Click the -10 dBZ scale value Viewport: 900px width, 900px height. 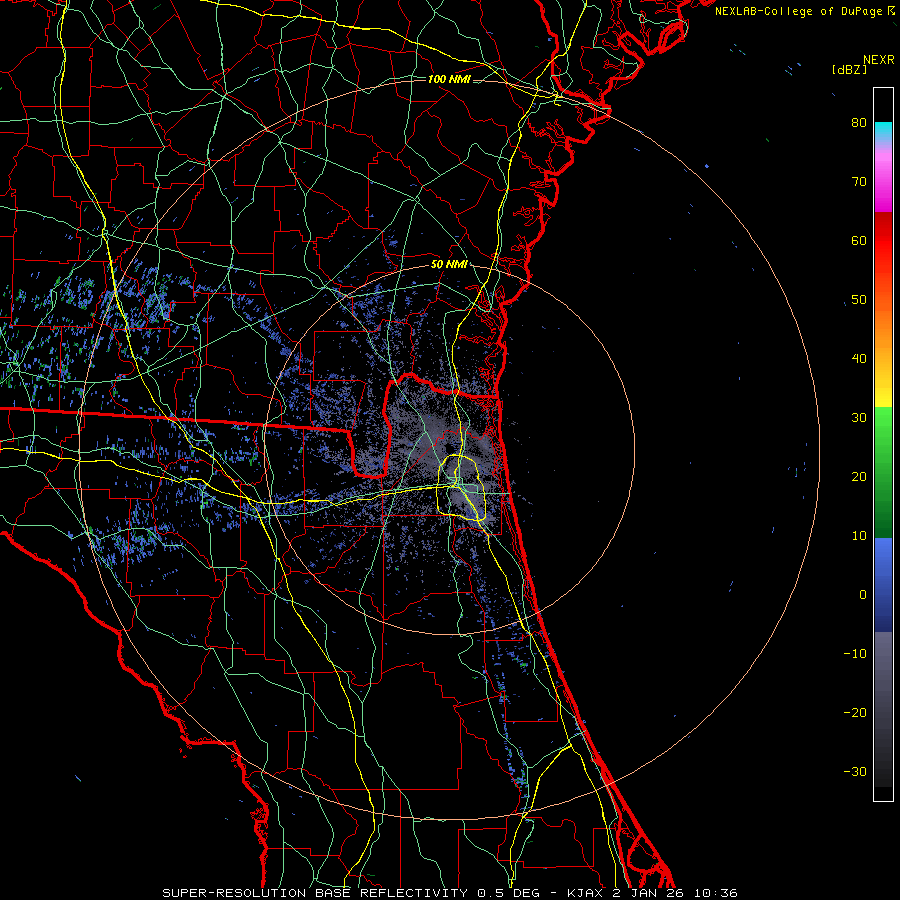tap(855, 654)
